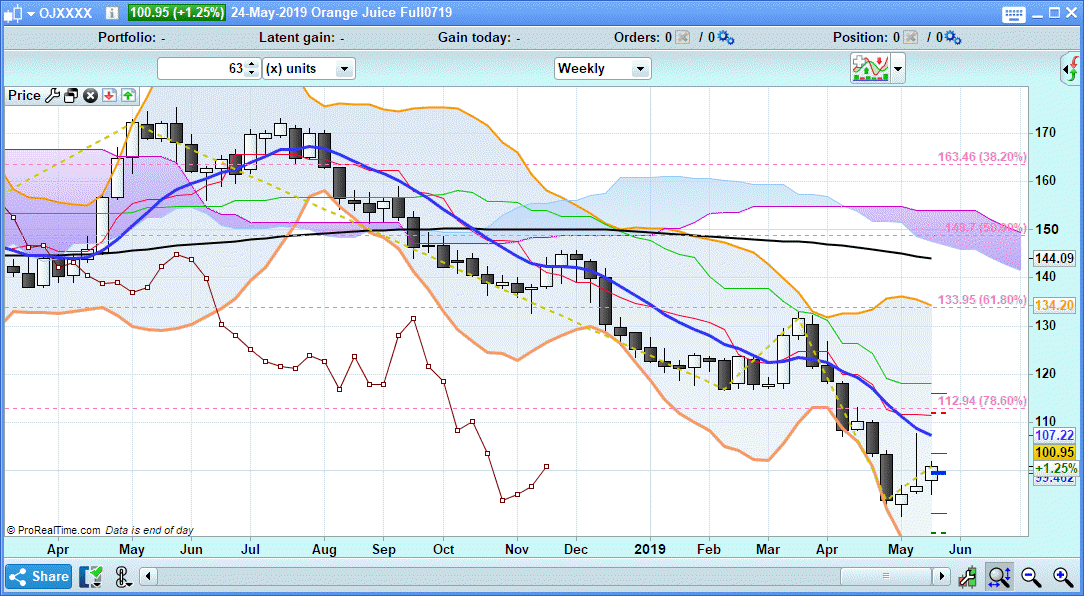
Task: Click the 100.95 current price label
Action: coord(1055,452)
